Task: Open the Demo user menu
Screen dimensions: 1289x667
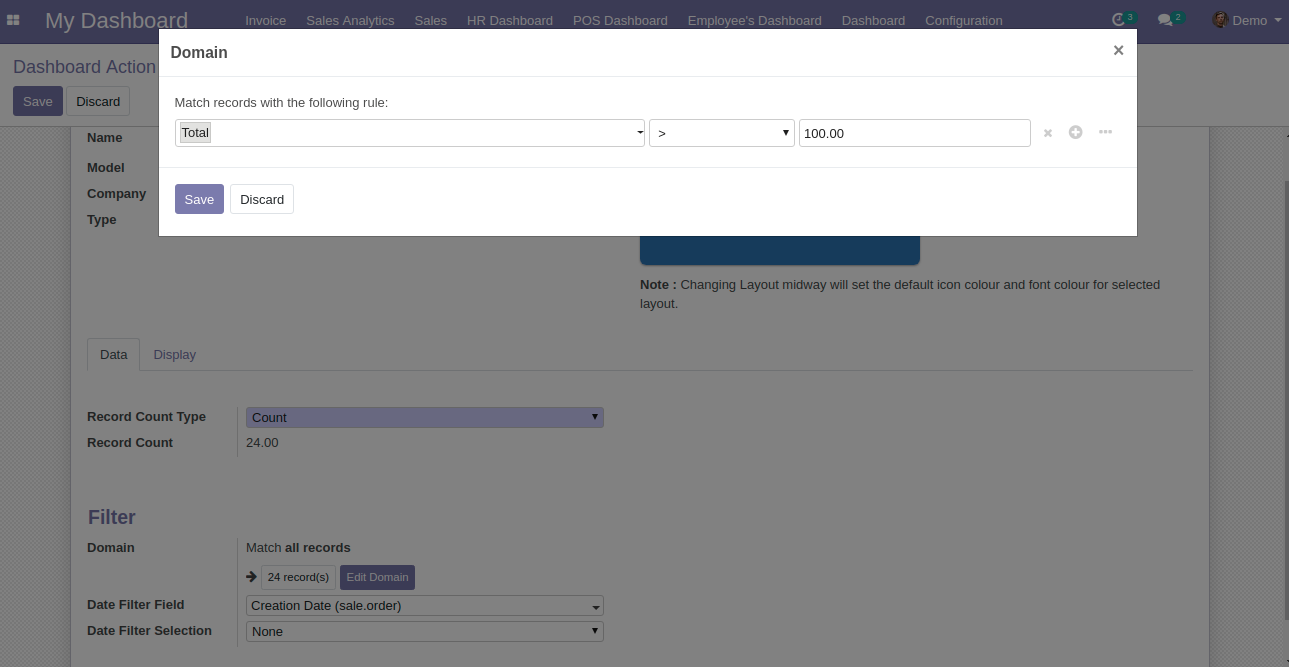Action: 1246,20
